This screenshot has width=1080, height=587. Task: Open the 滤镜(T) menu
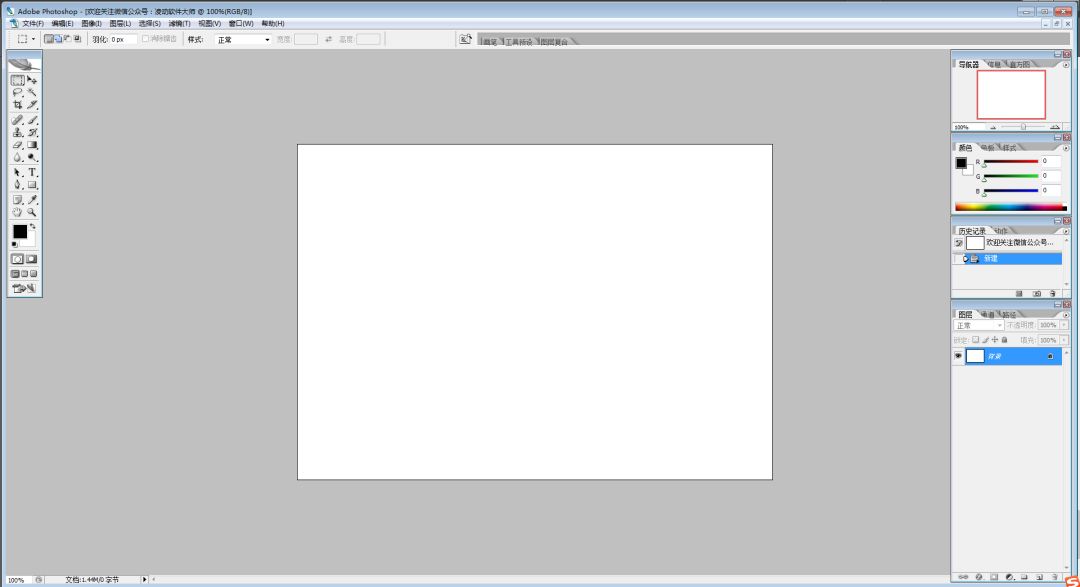pos(179,23)
